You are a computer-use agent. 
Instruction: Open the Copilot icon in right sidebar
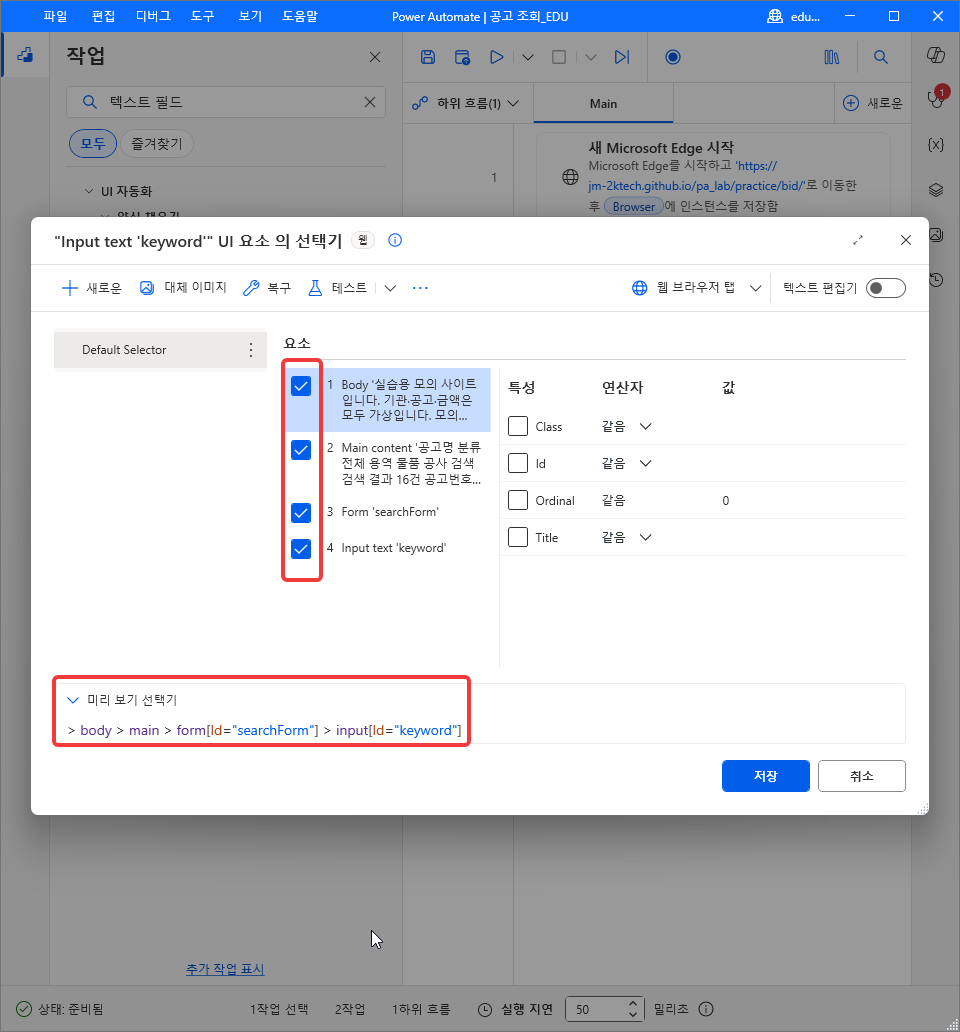click(x=936, y=55)
